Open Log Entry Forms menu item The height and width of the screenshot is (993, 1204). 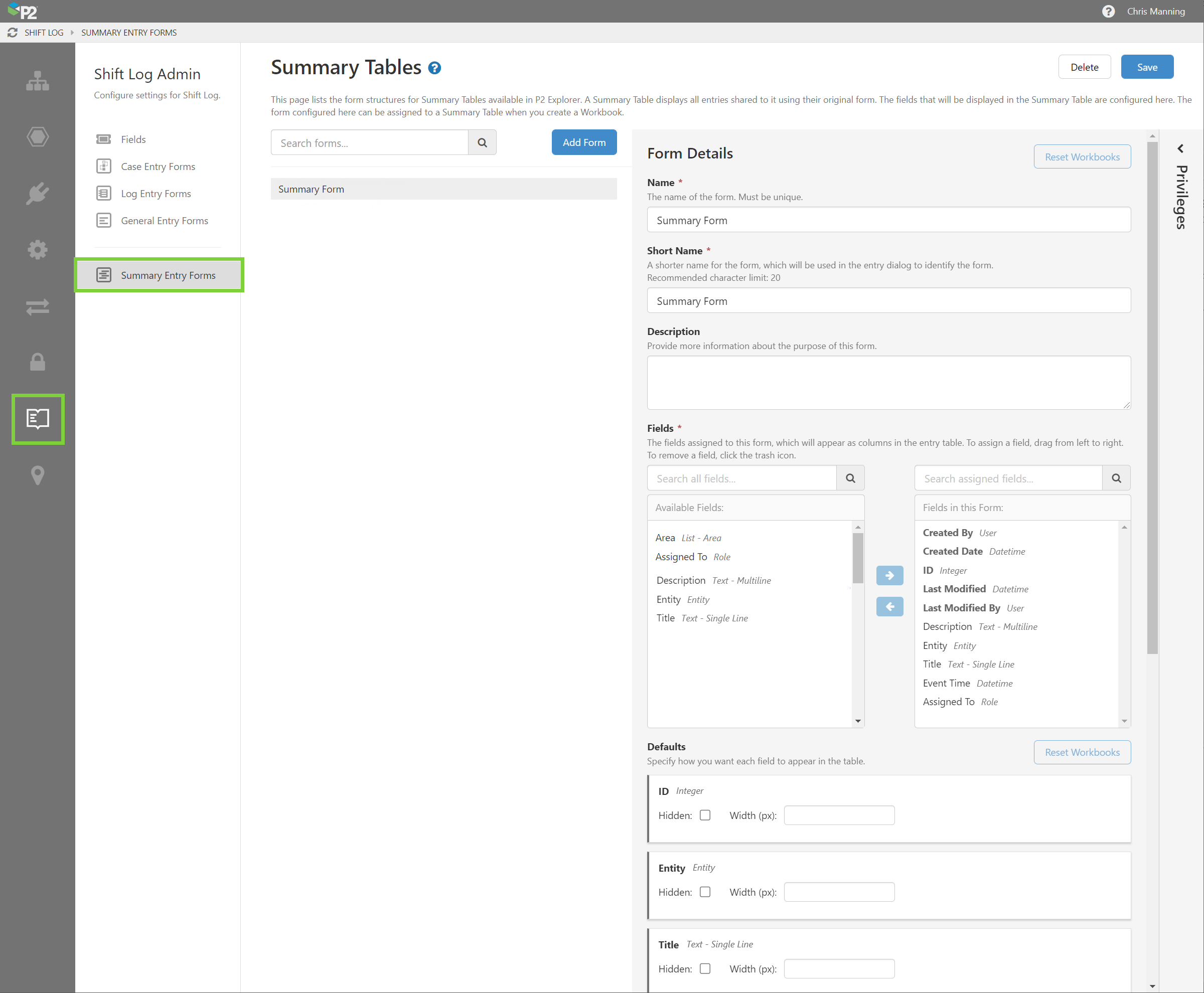click(156, 194)
